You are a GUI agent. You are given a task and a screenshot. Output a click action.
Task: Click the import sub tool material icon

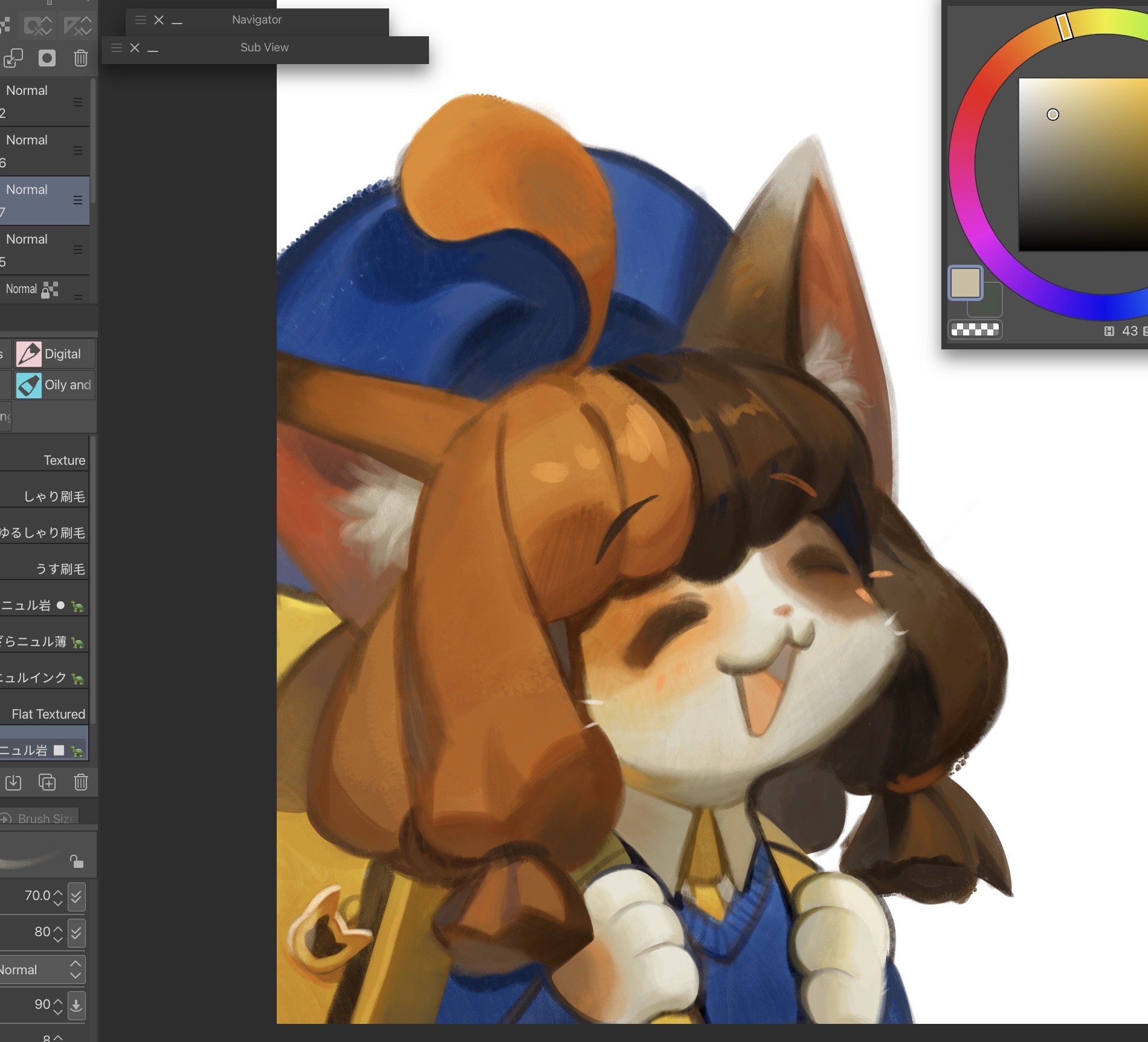coord(13,782)
